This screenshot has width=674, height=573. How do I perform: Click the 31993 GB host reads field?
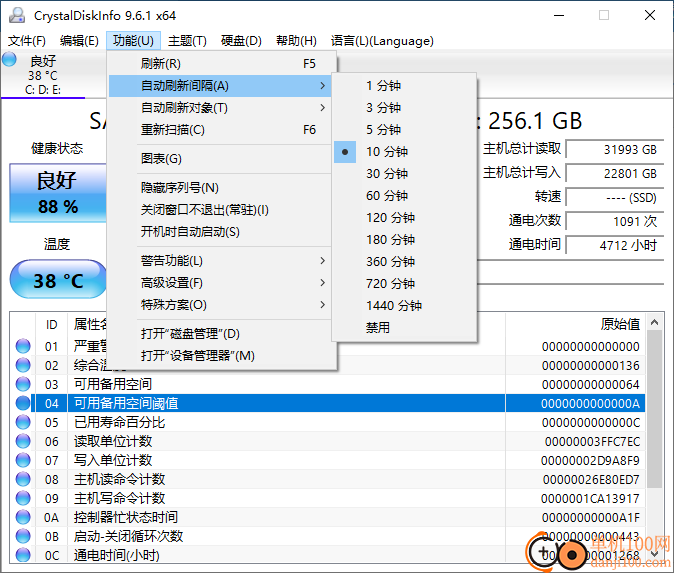(615, 150)
